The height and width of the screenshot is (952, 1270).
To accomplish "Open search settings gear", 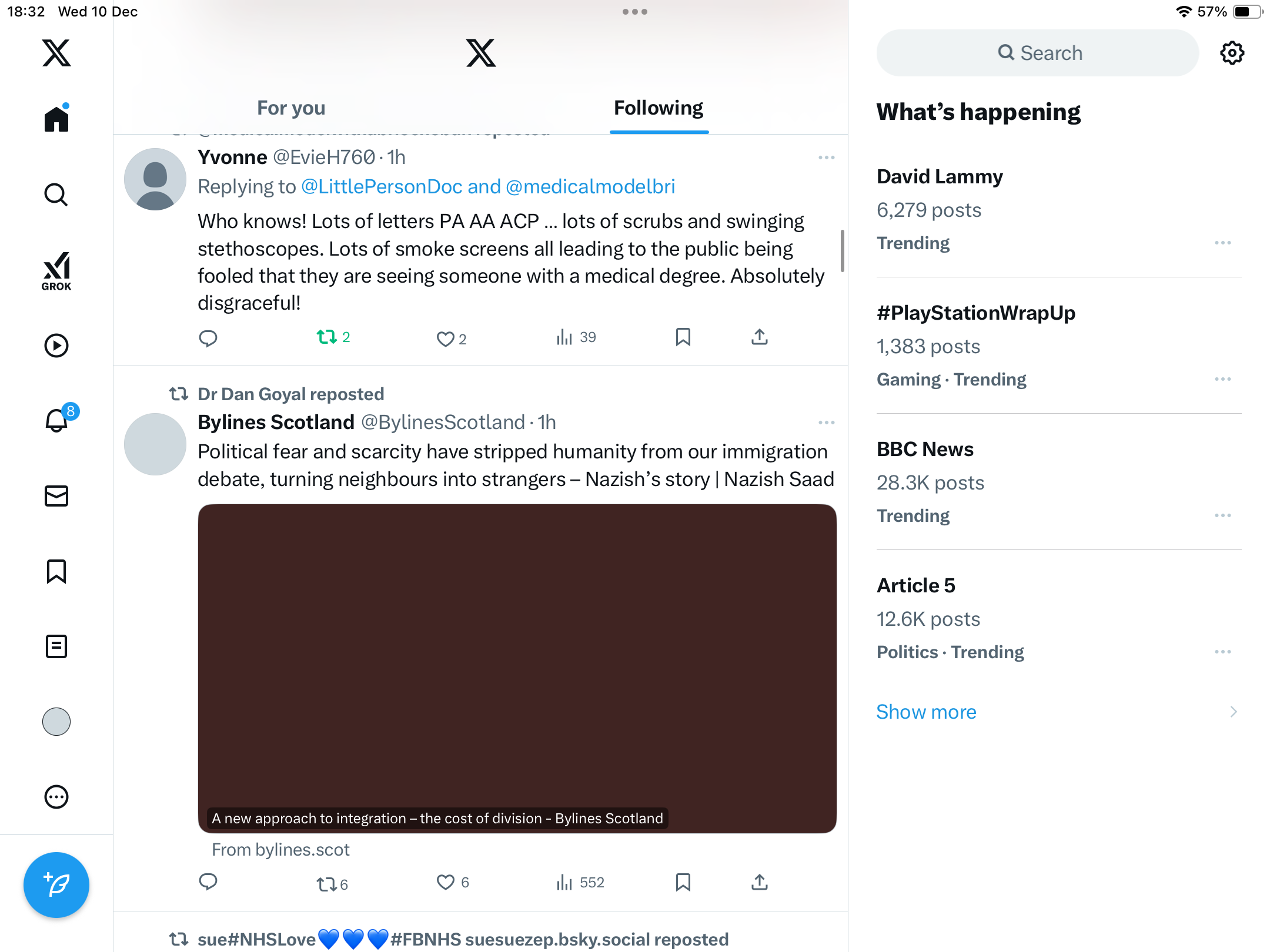I will (1232, 53).
